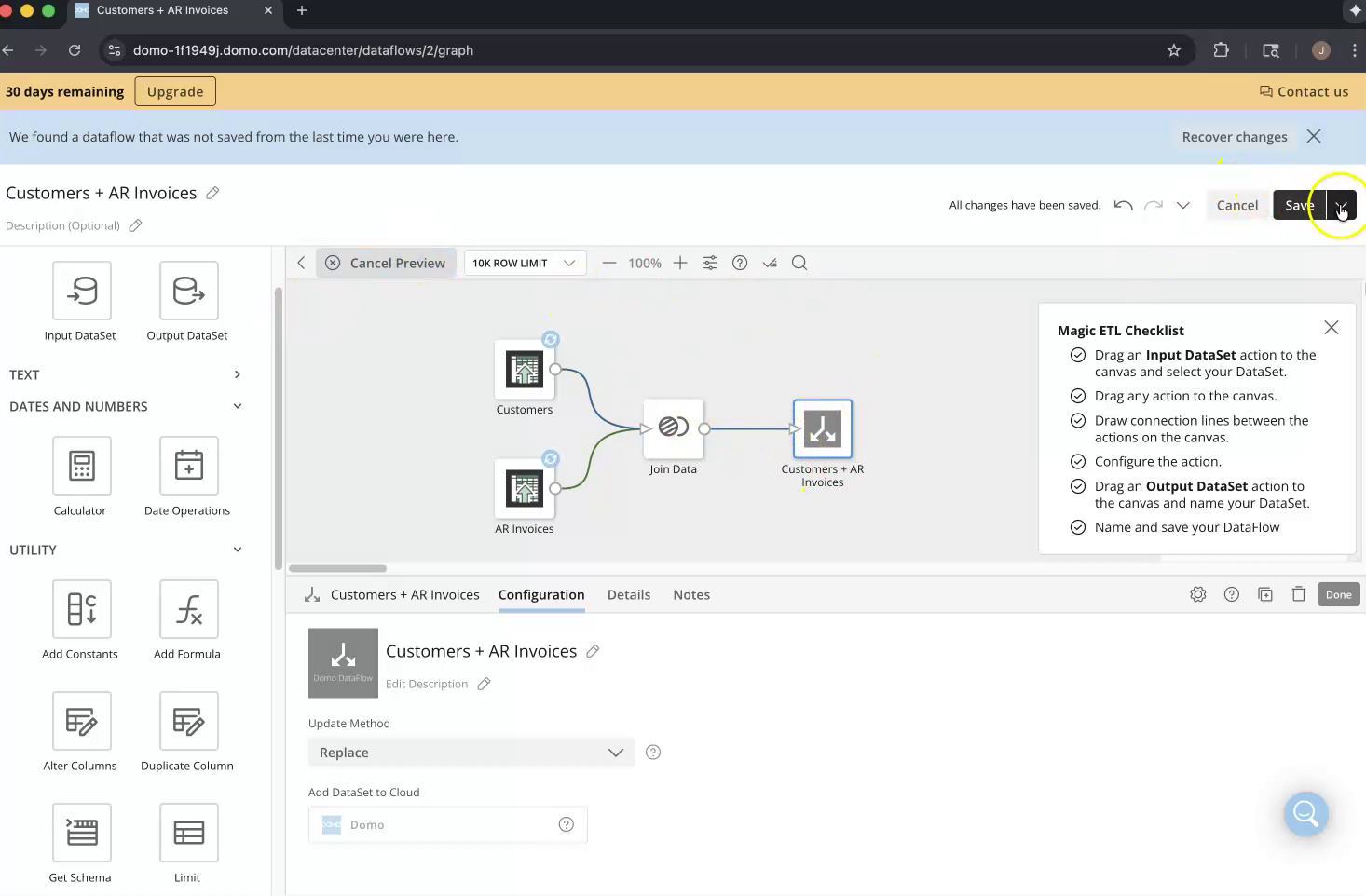This screenshot has height=896, width=1366.
Task: Click Update Method help icon
Action: [653, 753]
